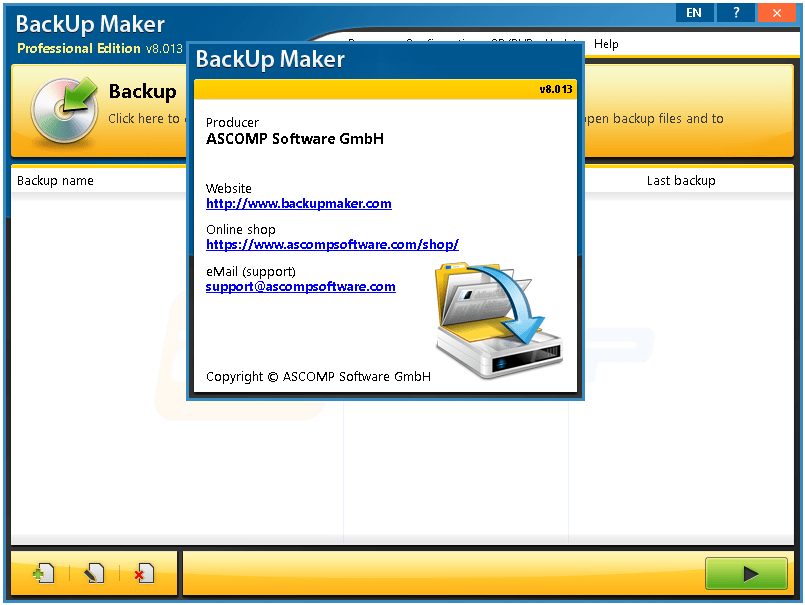The image size is (805, 605).
Task: Open the backupmaker.com website link
Action: [x=299, y=203]
